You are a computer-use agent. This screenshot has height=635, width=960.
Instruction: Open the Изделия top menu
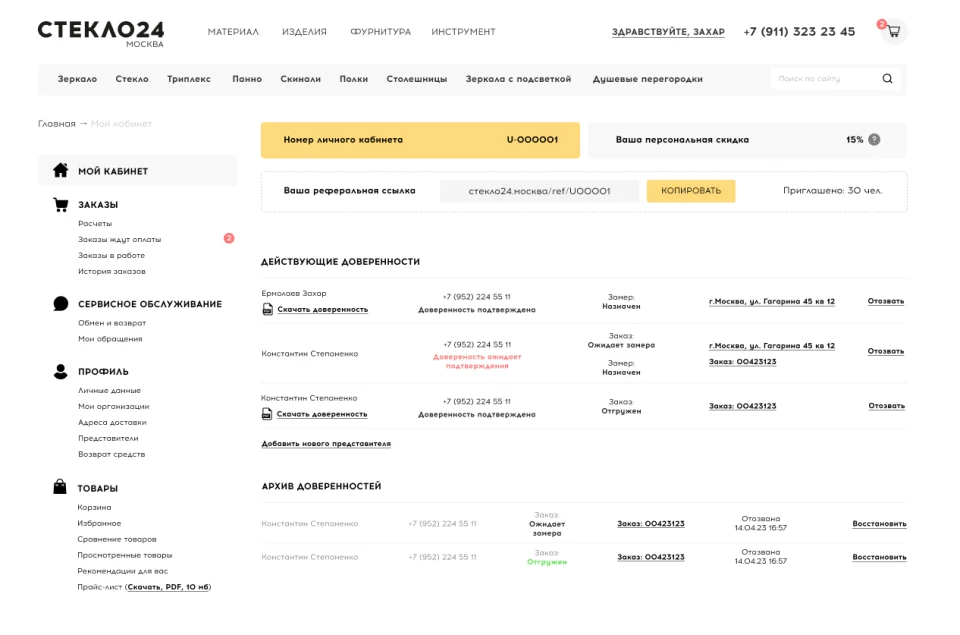pos(304,32)
